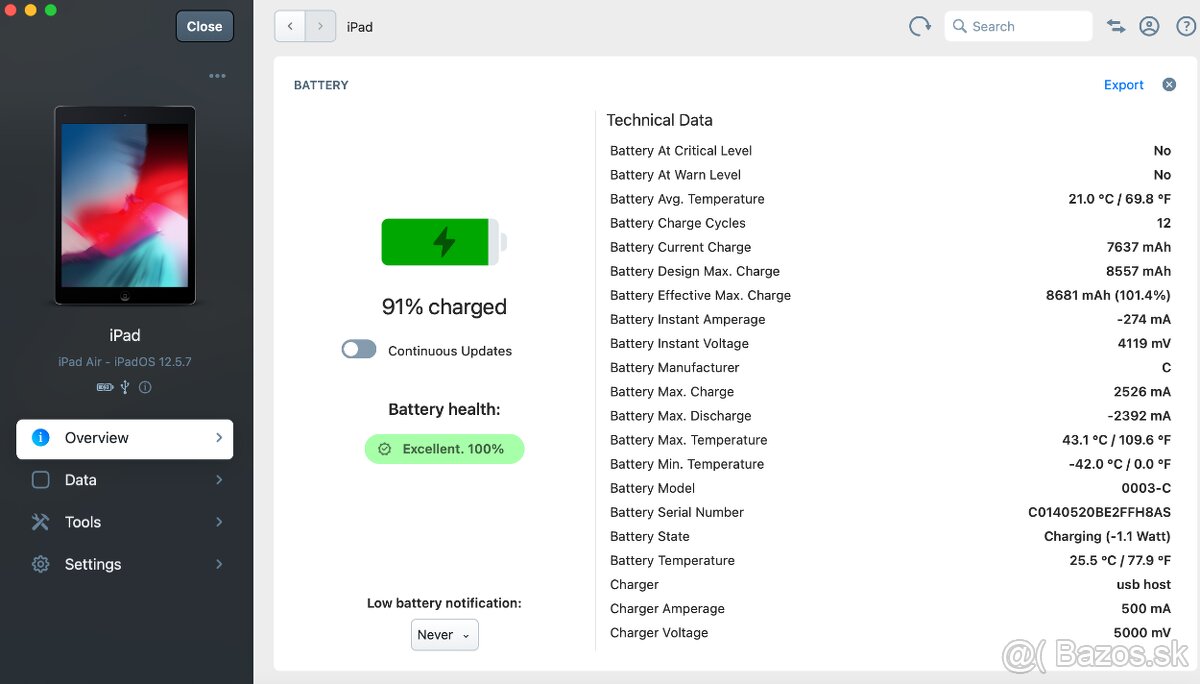Open the Low battery notification dropdown
1200x684 pixels.
click(444, 635)
